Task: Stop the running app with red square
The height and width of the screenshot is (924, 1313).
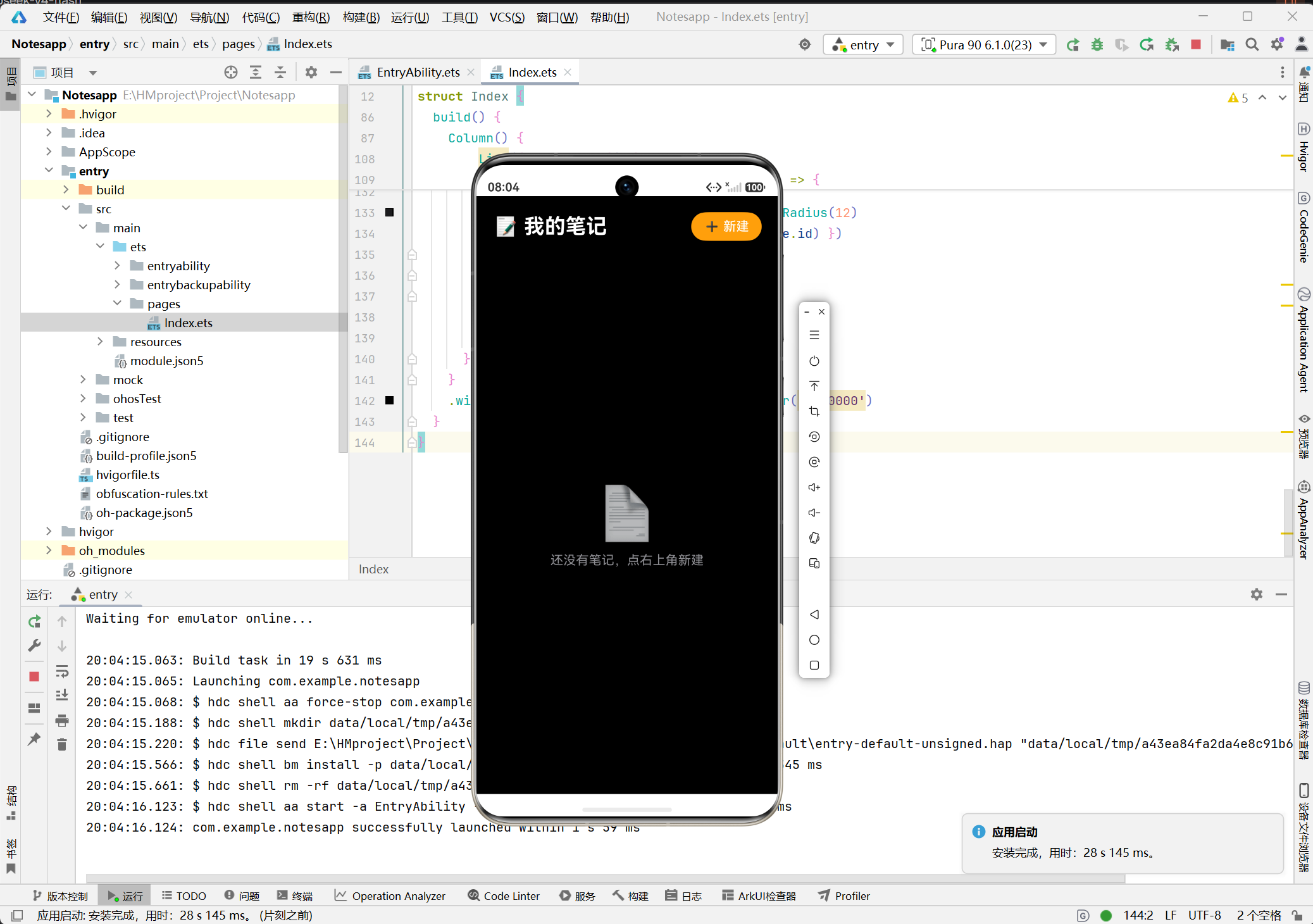Action: (x=1196, y=45)
